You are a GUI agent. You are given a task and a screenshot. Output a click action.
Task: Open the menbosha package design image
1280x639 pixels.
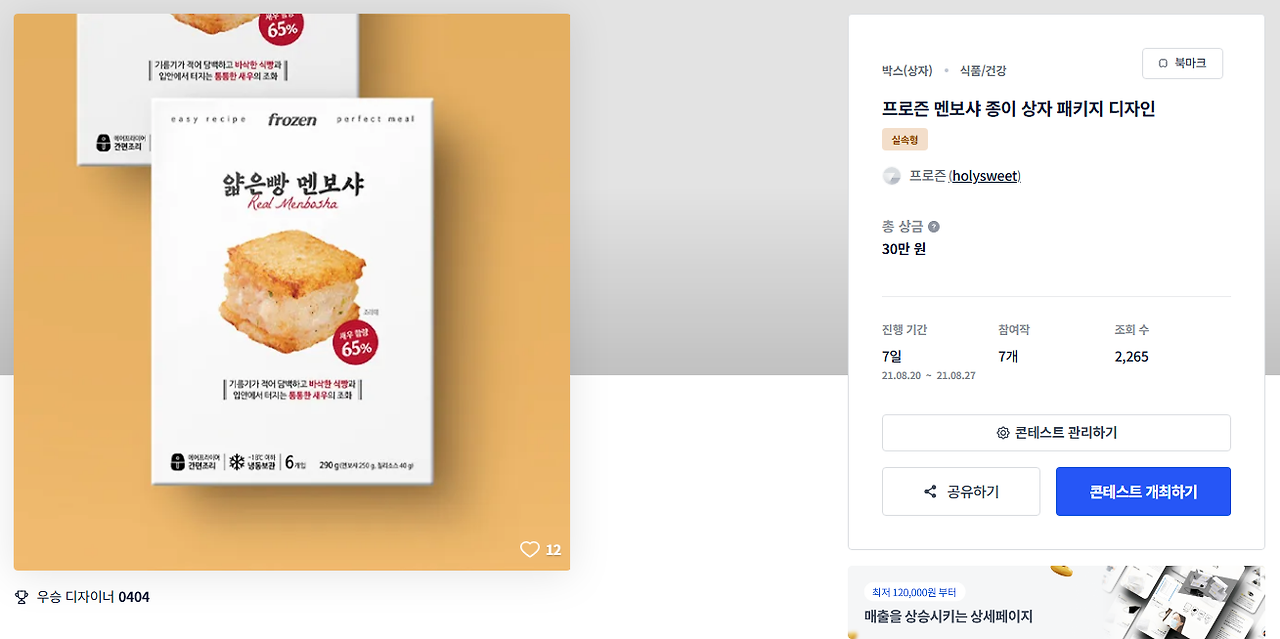(292, 292)
